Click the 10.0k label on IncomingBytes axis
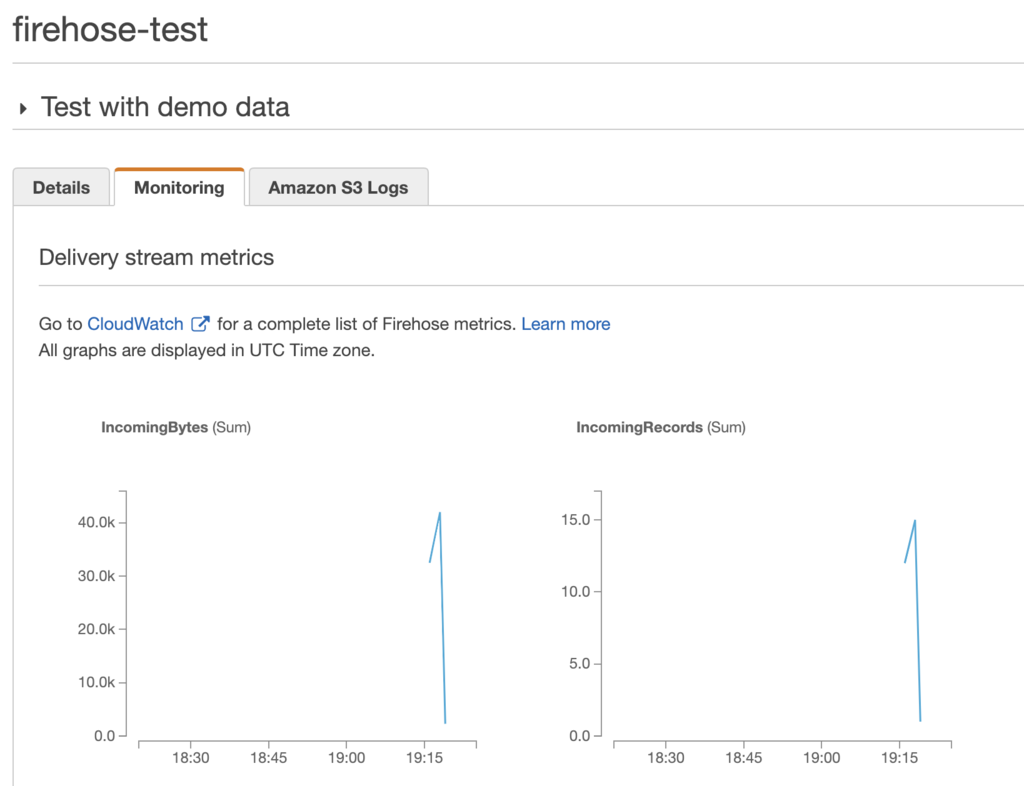Viewport: 1024px width, 786px height. [x=96, y=682]
